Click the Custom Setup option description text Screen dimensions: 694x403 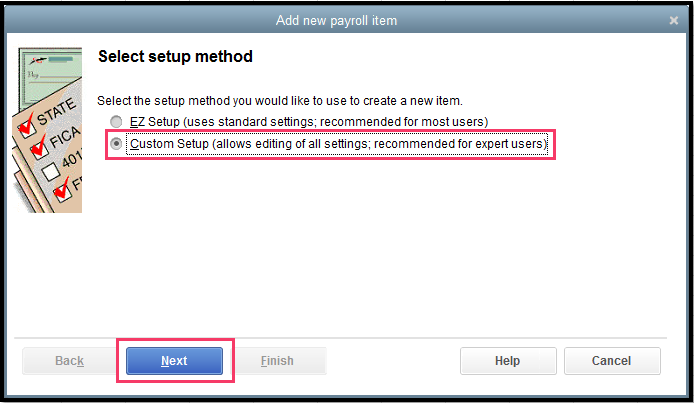[339, 144]
